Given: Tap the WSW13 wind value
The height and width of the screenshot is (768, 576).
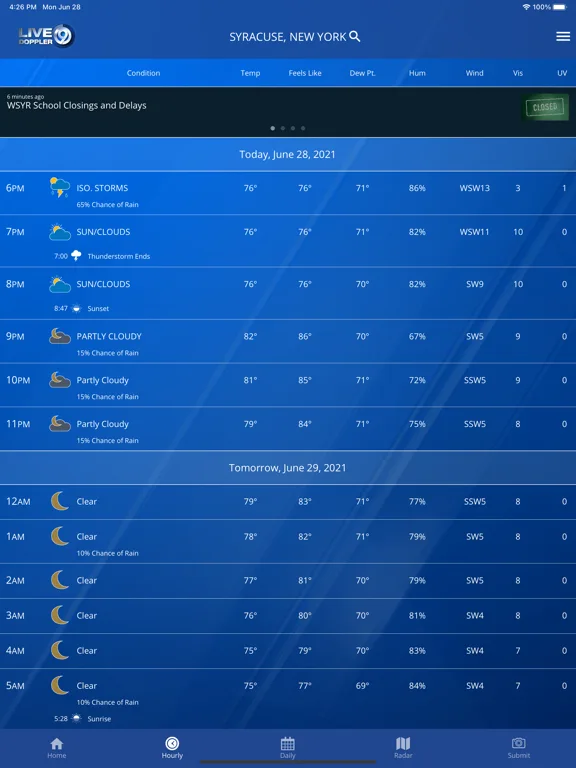Looking at the screenshot, I should tap(475, 188).
